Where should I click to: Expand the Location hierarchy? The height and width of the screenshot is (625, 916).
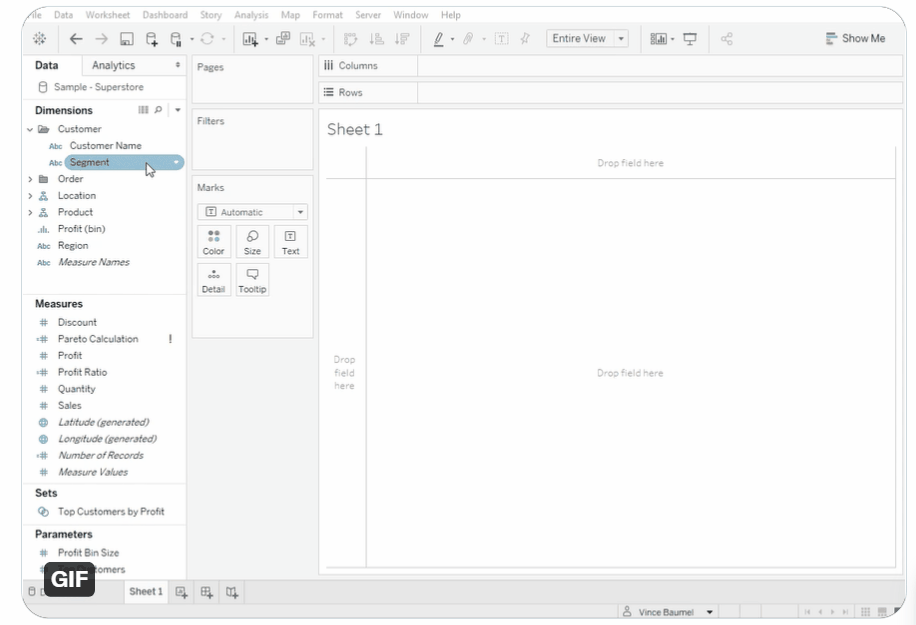(x=30, y=196)
